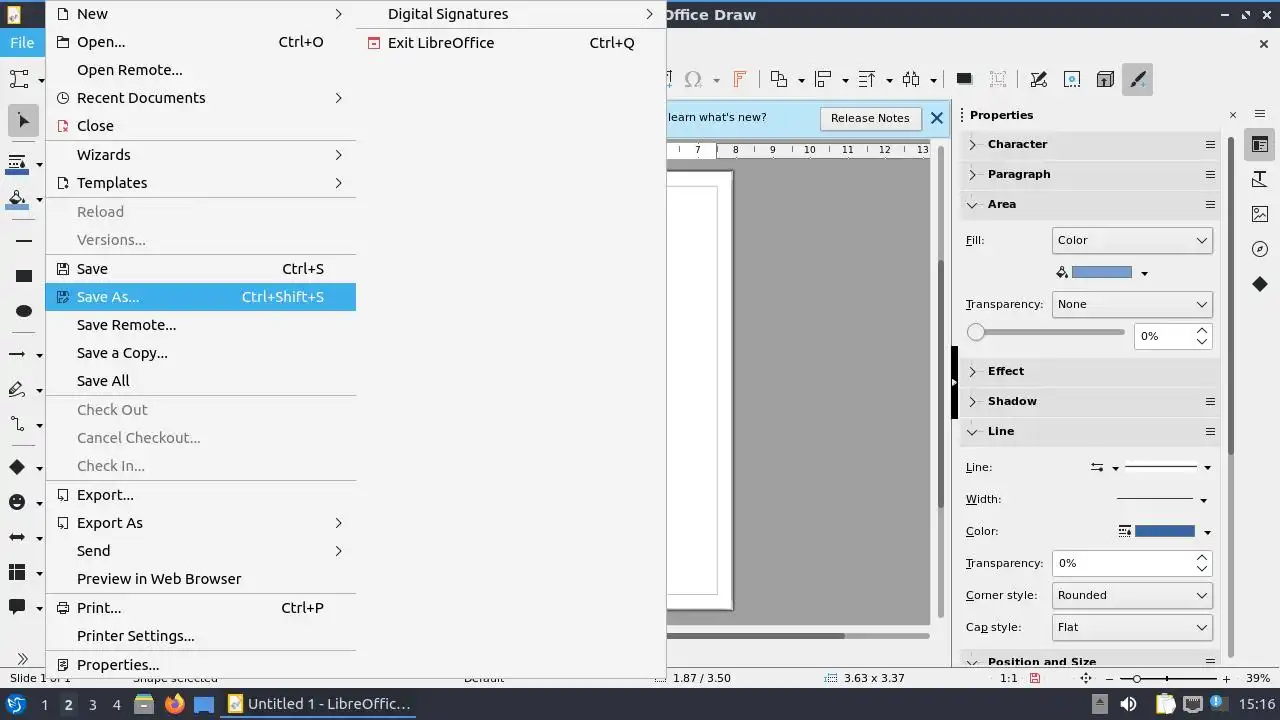Click the Fill Color bucket icon in left toolbar
The width and height of the screenshot is (1280, 720).
(x=17, y=199)
